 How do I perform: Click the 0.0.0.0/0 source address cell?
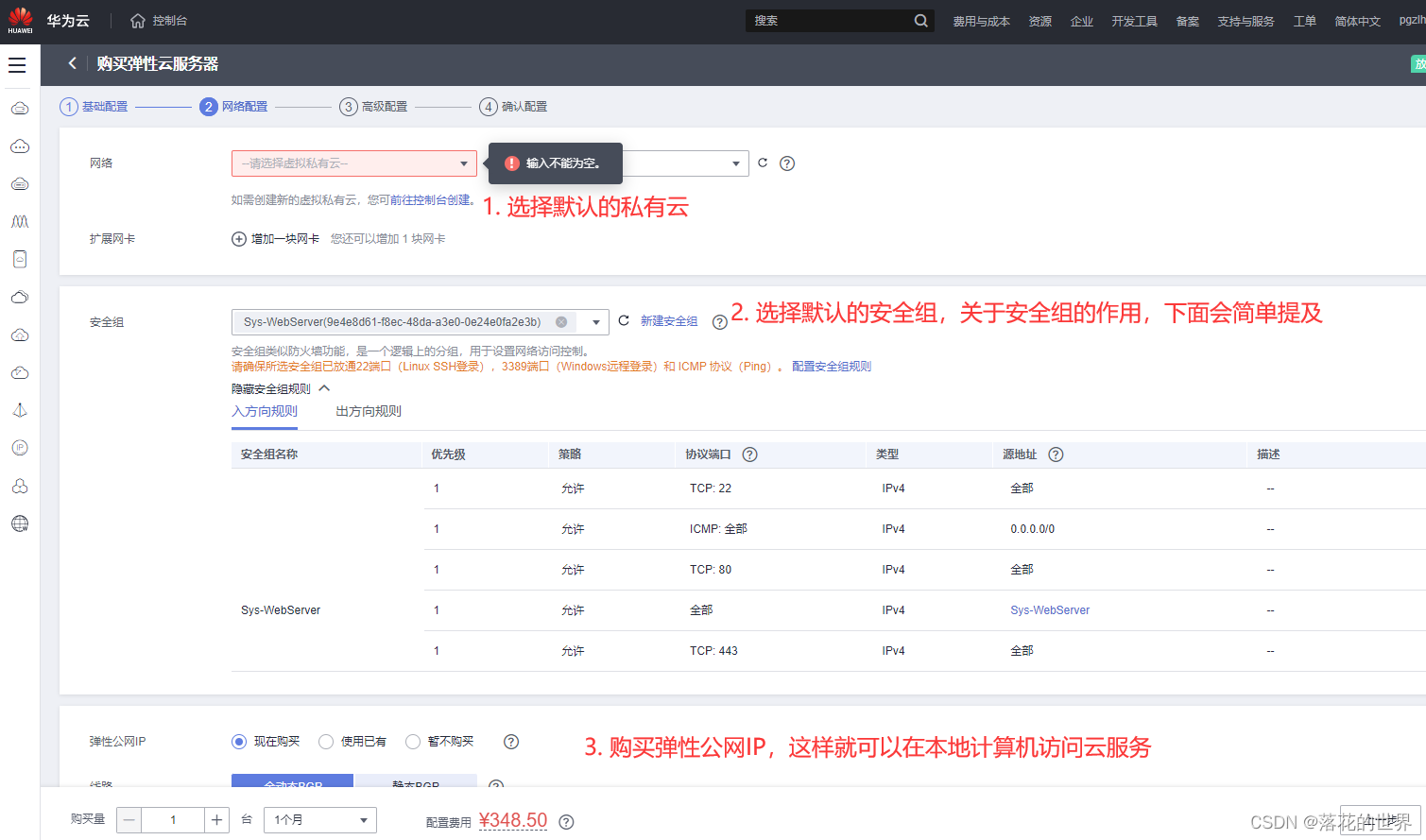coord(1033,529)
